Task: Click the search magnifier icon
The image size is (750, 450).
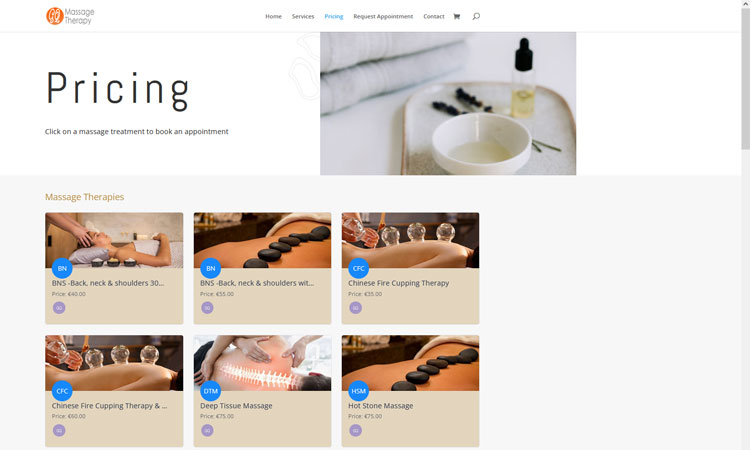Action: pos(476,16)
